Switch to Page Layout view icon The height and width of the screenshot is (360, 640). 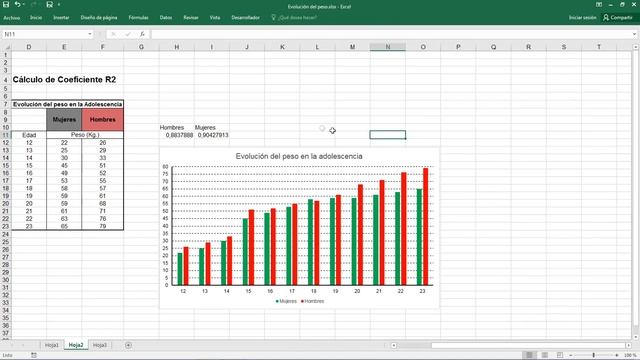pyautogui.click(x=544, y=356)
